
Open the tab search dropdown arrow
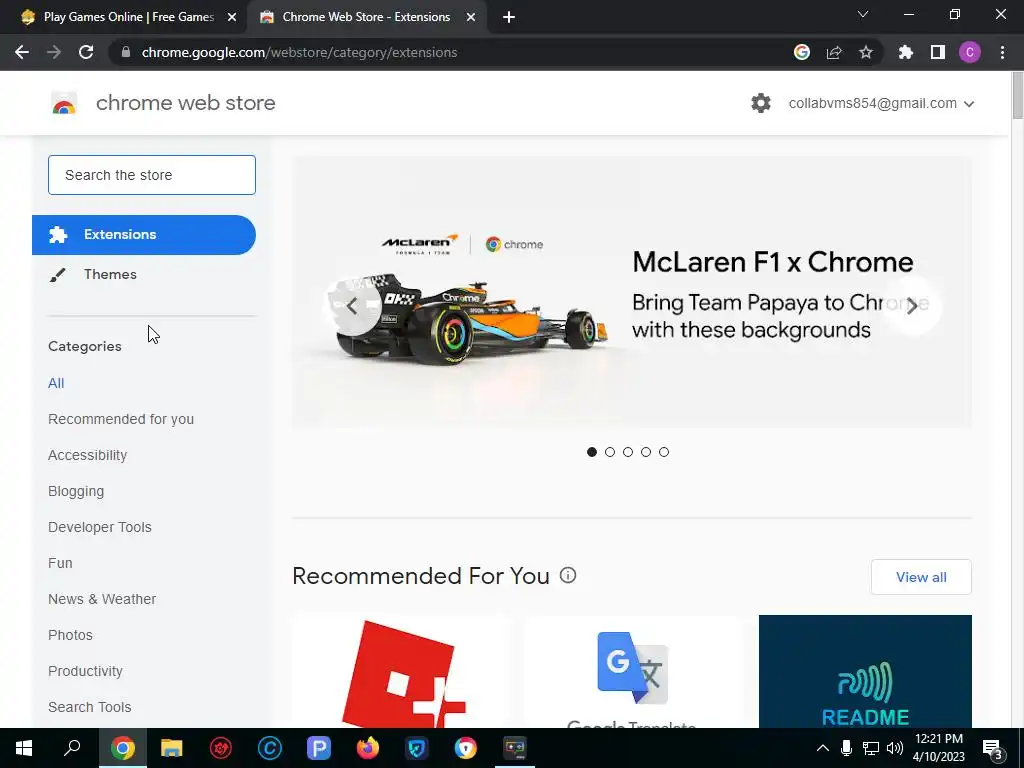(x=863, y=14)
